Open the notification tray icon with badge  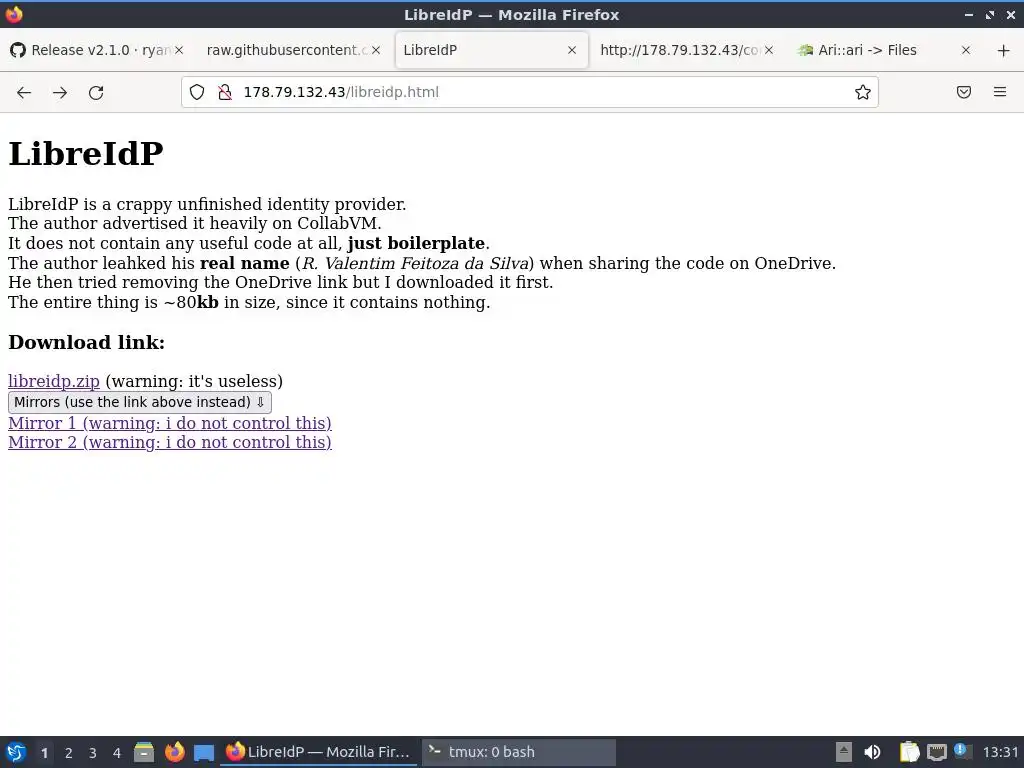(x=962, y=751)
